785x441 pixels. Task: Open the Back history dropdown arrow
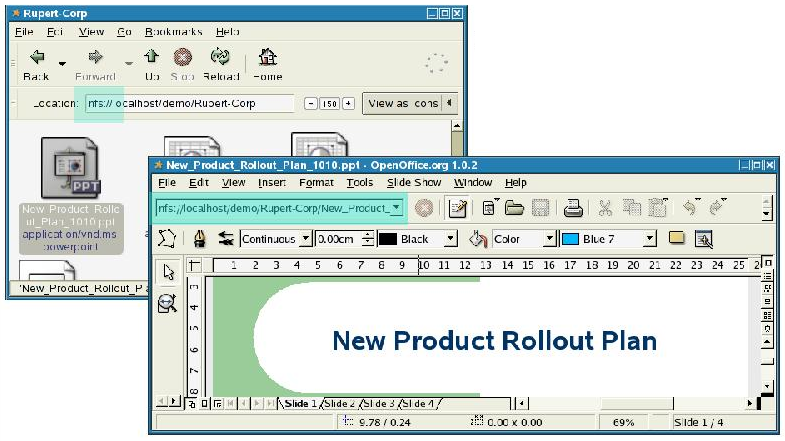62,64
